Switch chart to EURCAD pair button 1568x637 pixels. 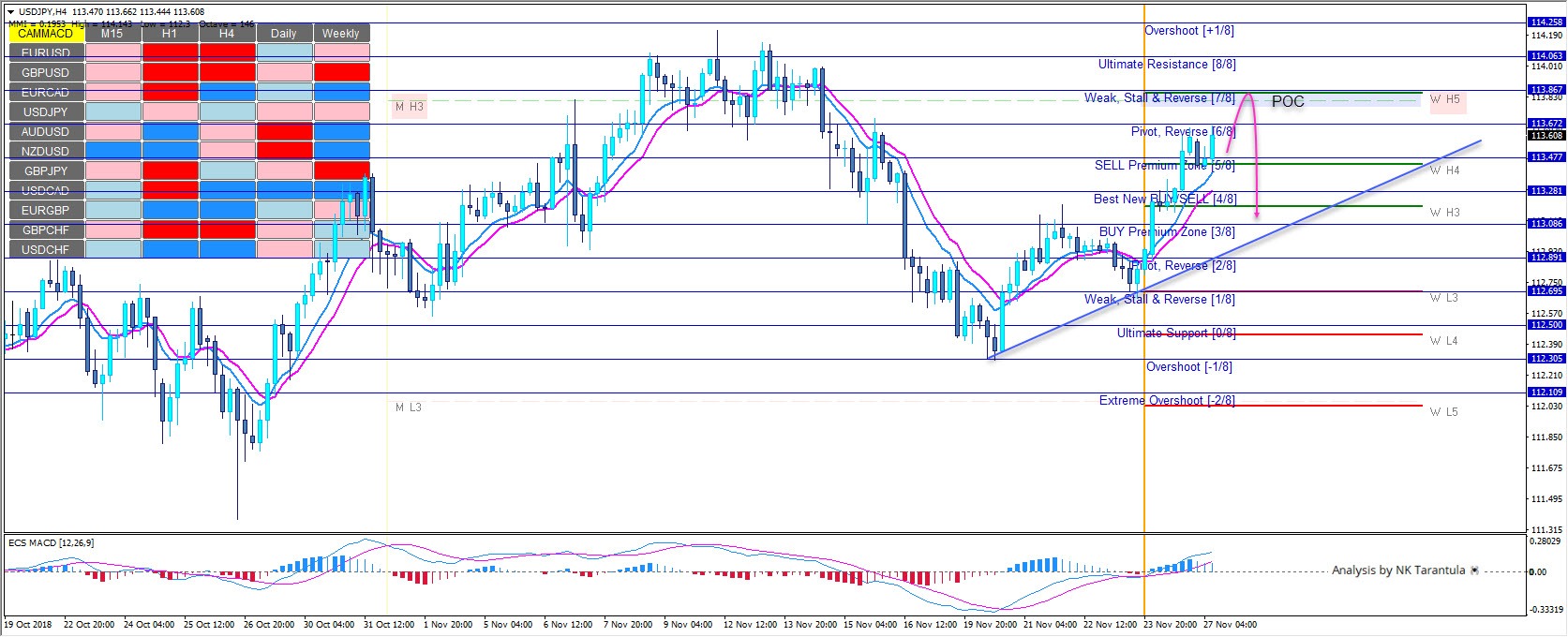[45, 92]
